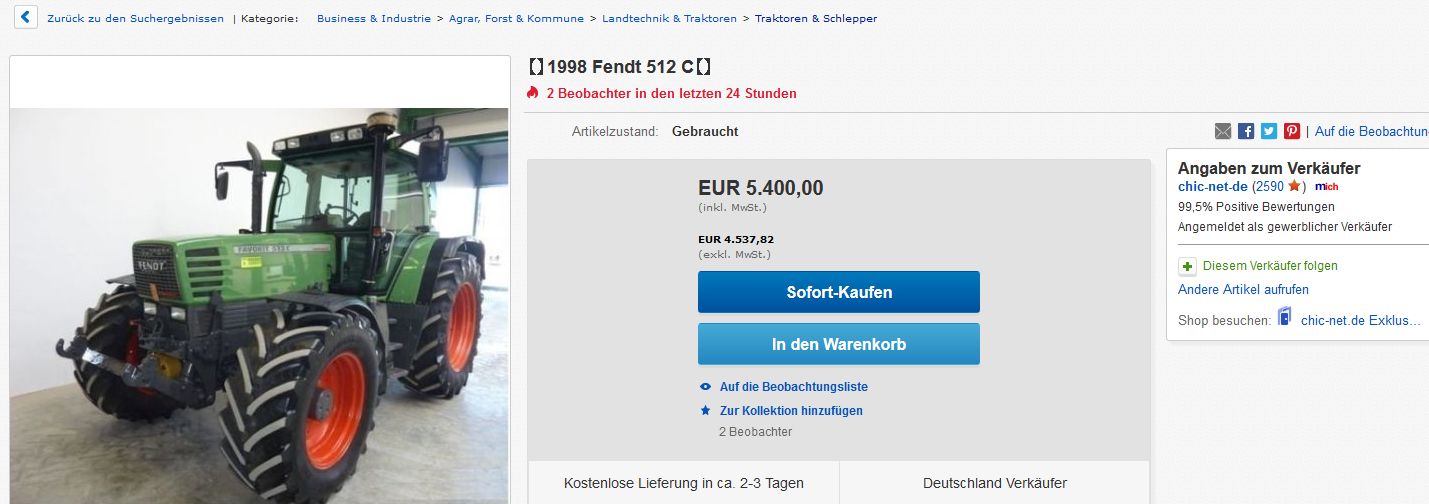Screen dimensions: 1429x504
Task: Click the mich seller badge icon
Action: [x=1326, y=187]
